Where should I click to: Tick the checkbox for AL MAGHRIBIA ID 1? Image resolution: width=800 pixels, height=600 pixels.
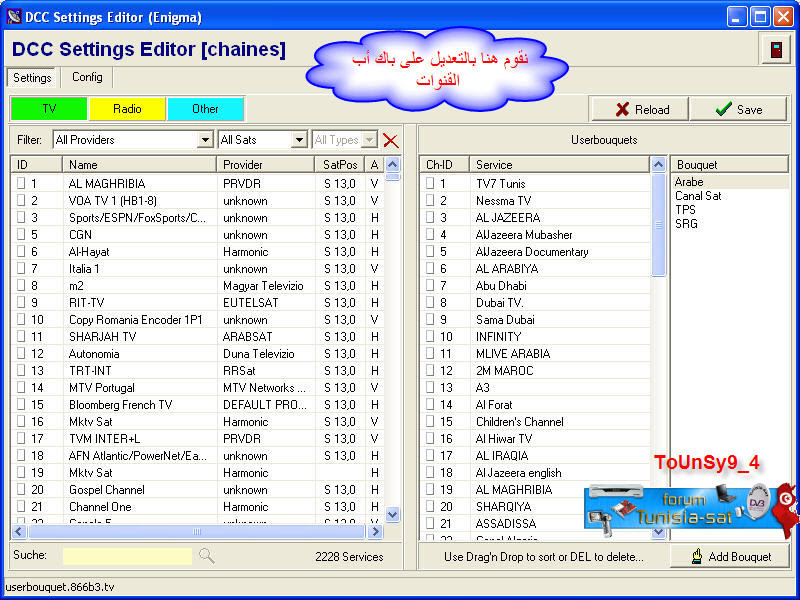(x=21, y=183)
